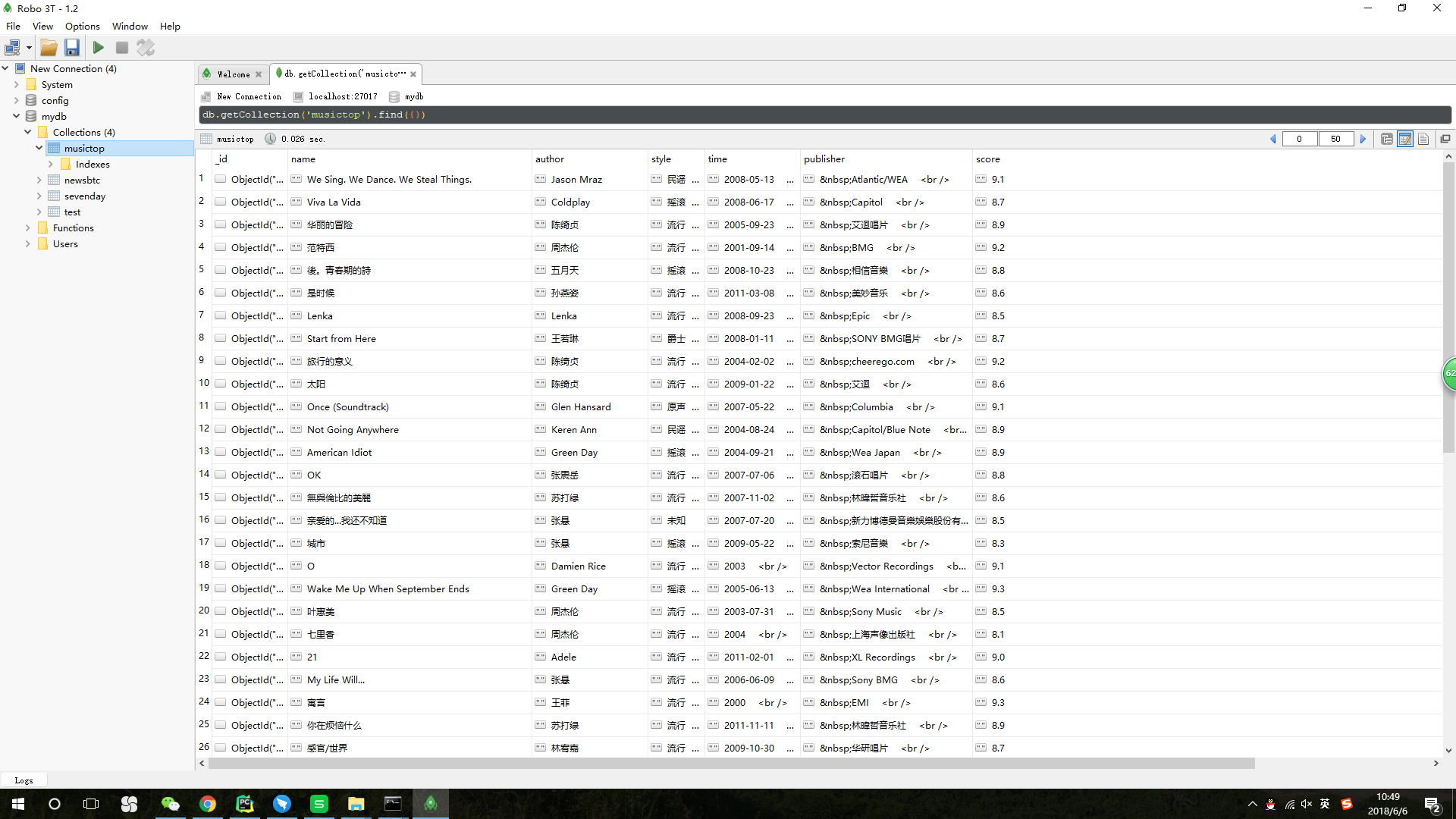Click the Save script icon
Screen dimensions: 1456x819
click(x=72, y=48)
